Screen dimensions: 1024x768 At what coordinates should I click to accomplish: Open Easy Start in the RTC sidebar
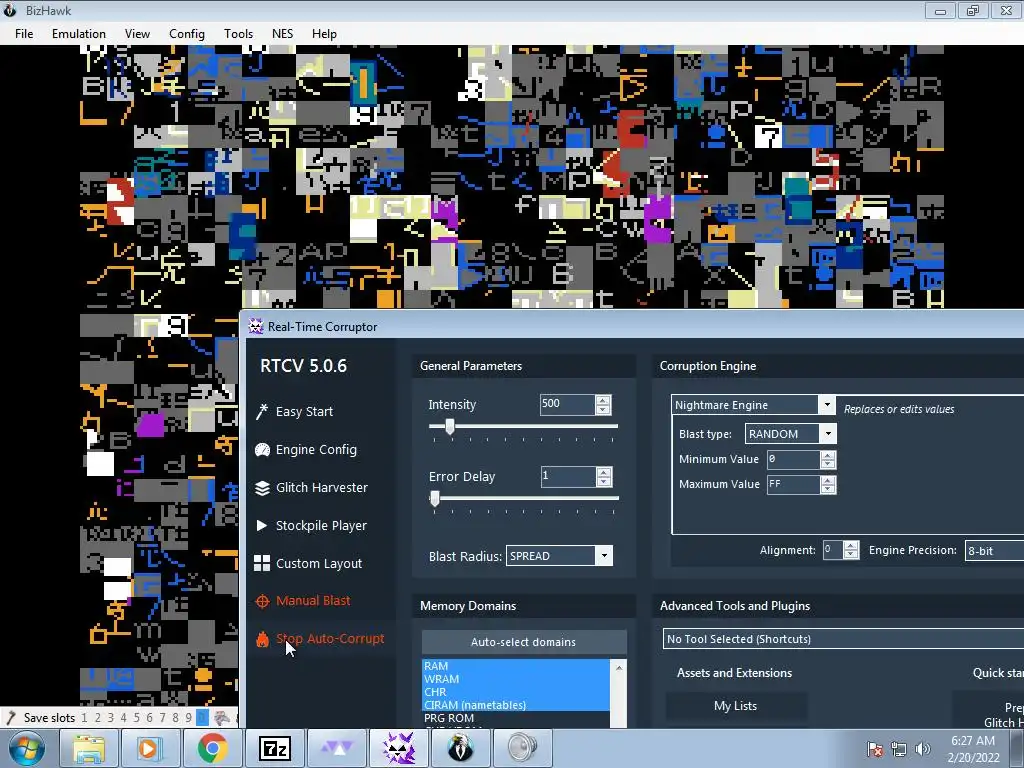(304, 411)
